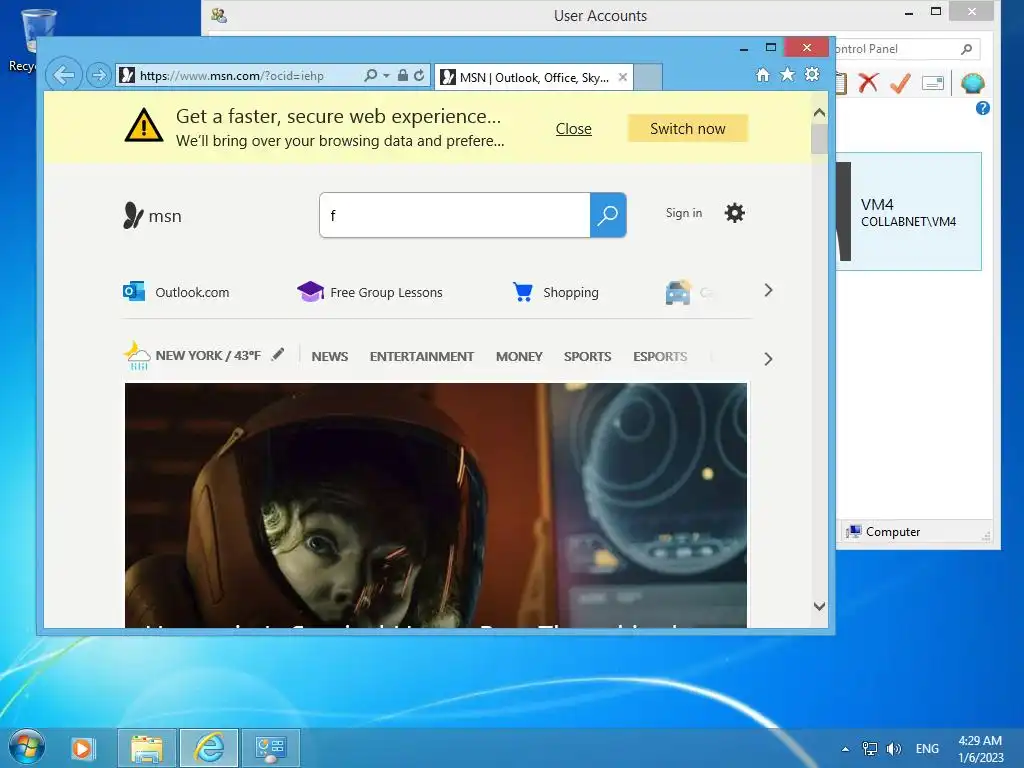This screenshot has height=768, width=1024.
Task: Click the msn butterfly logo
Action: click(x=152, y=216)
